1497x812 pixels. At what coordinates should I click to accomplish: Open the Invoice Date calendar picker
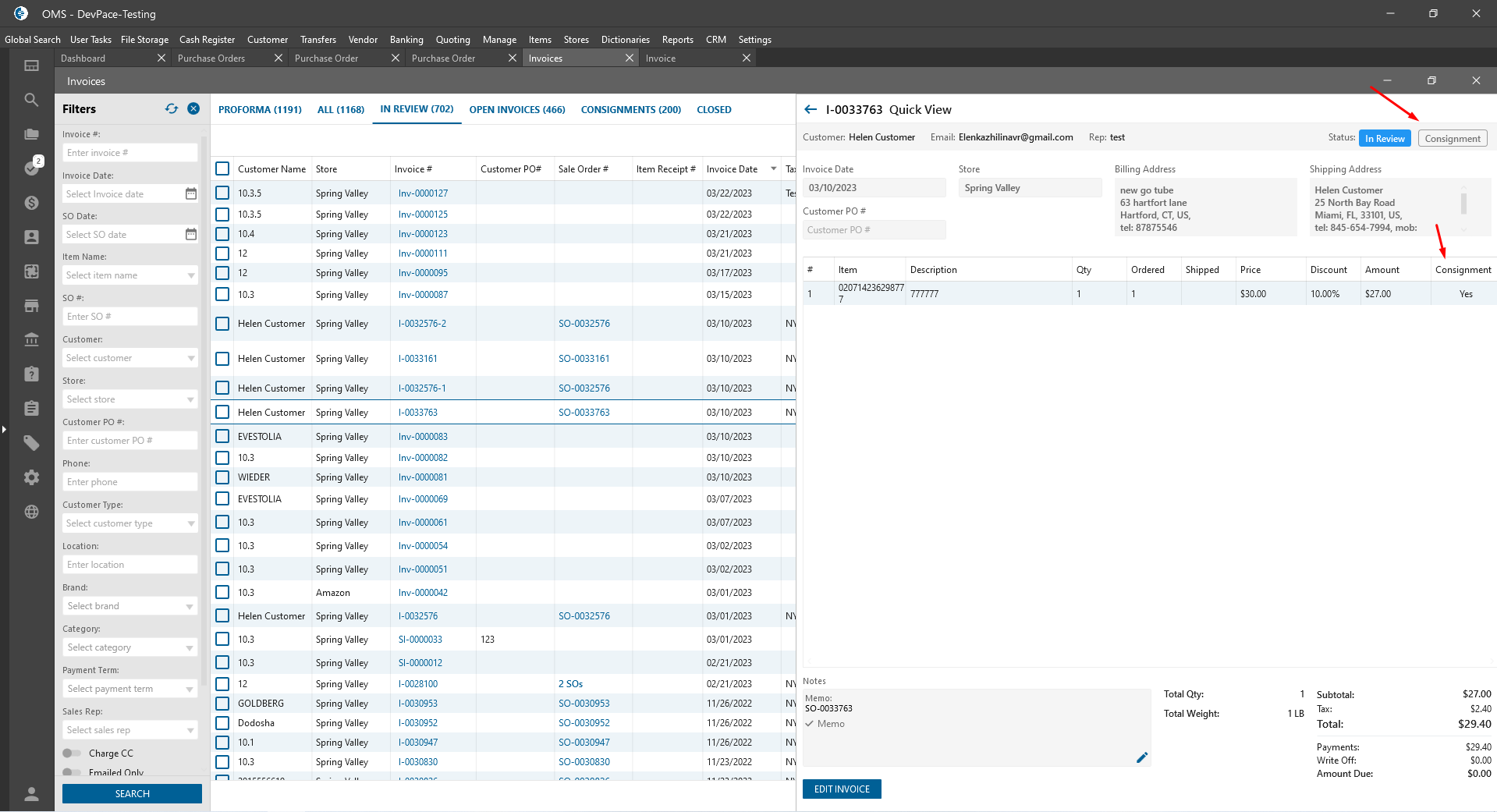point(190,193)
